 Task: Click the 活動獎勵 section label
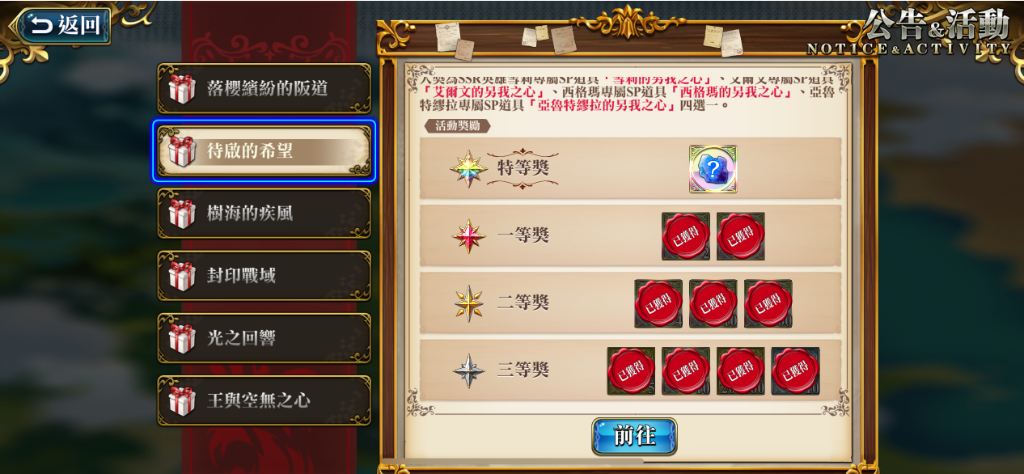pyautogui.click(x=457, y=125)
